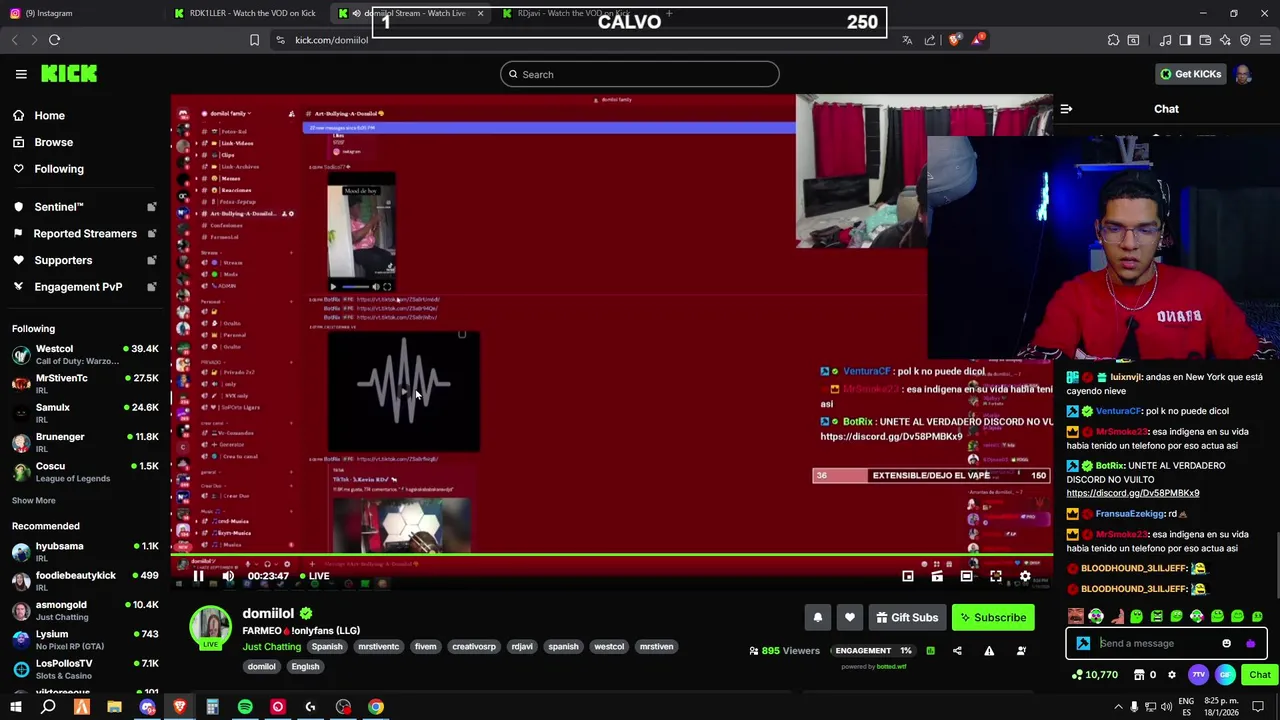
Task: Open Spotify from the taskbar
Action: 245,707
